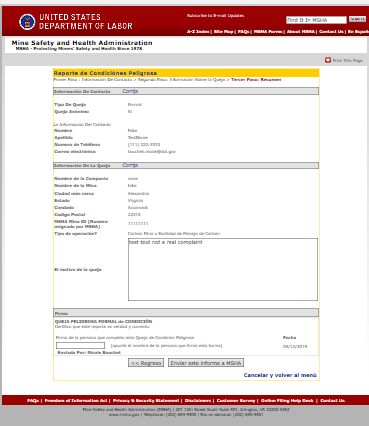Click the email address value under Correo electrónico
The height and width of the screenshot is (426, 369).
[x=152, y=152]
